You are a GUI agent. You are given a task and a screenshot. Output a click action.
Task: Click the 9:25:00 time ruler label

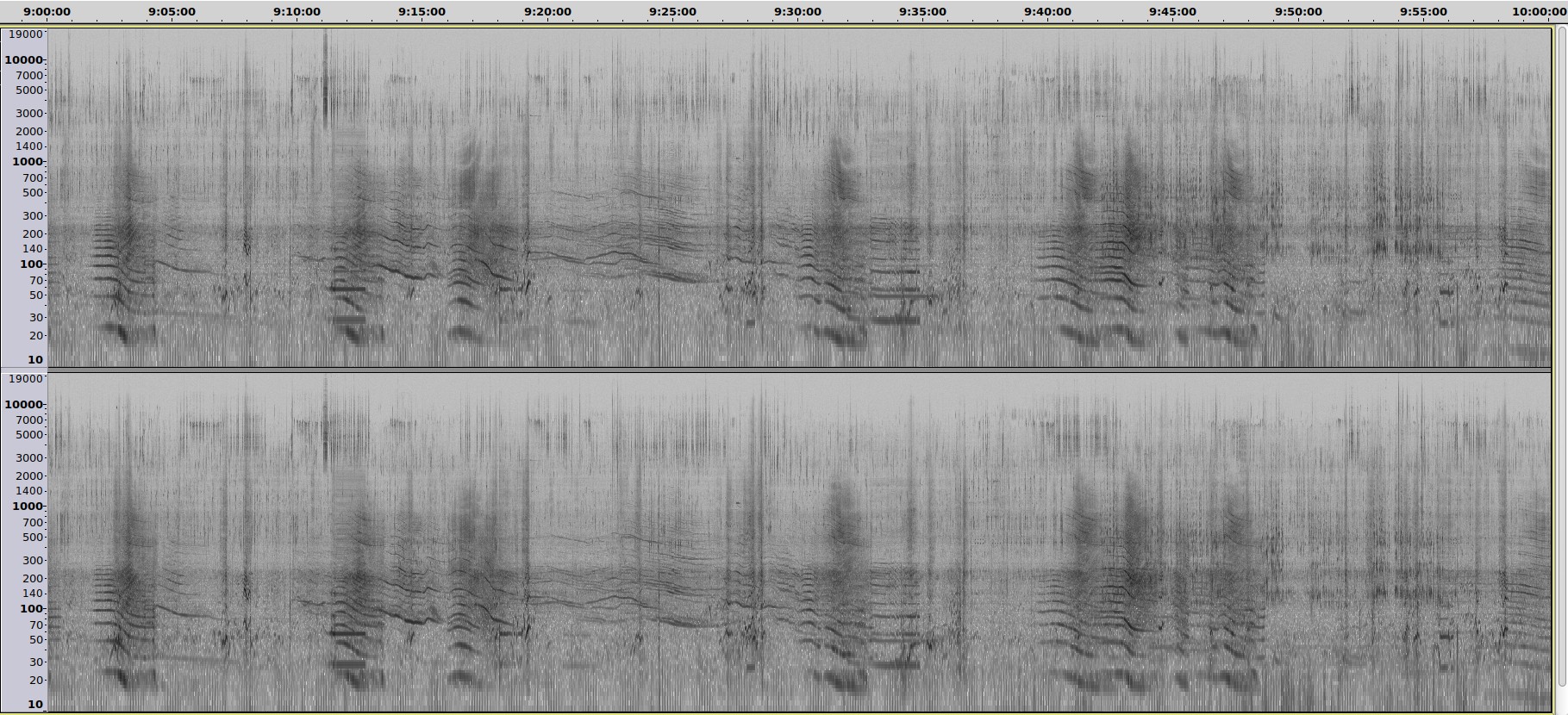click(x=672, y=12)
